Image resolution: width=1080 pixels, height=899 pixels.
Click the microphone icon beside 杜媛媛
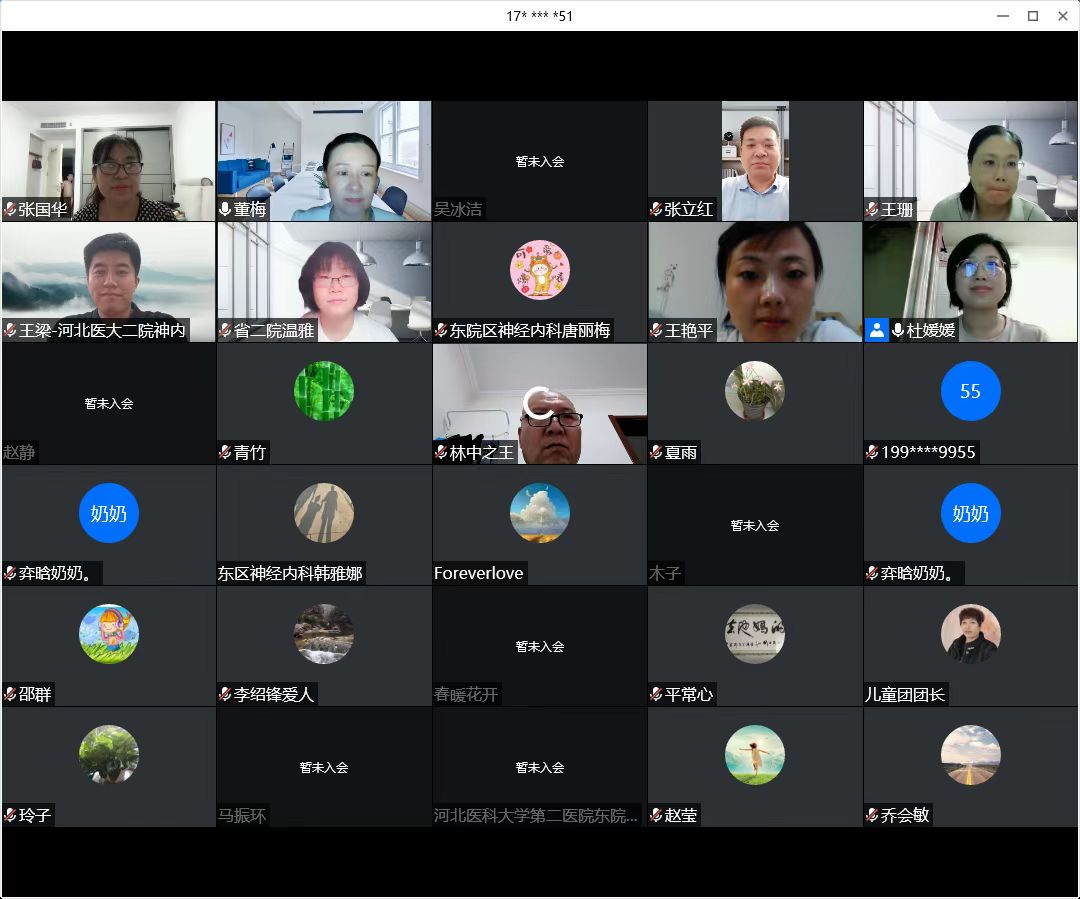pos(898,331)
